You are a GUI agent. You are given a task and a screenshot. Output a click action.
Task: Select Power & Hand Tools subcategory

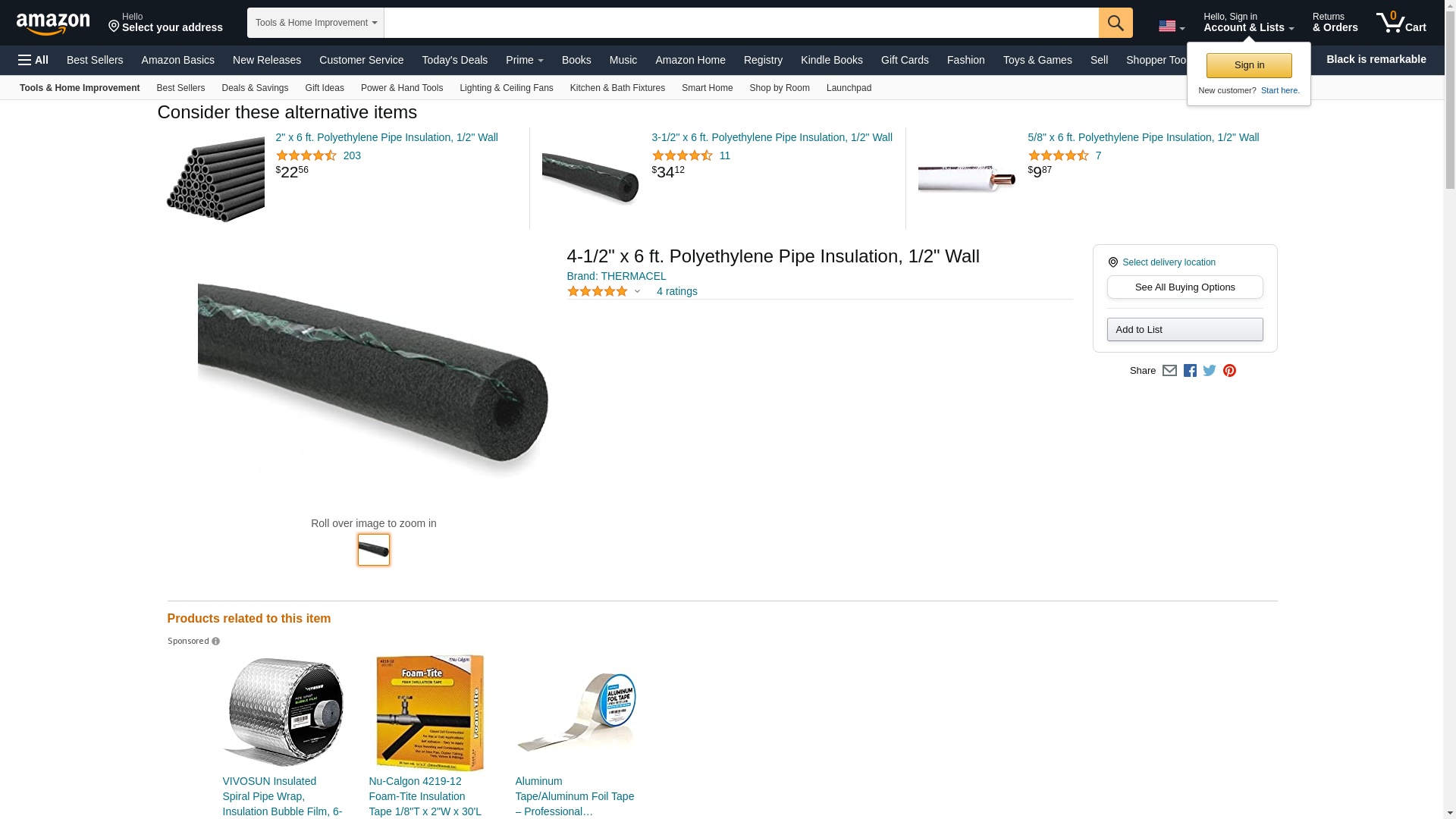pos(402,88)
